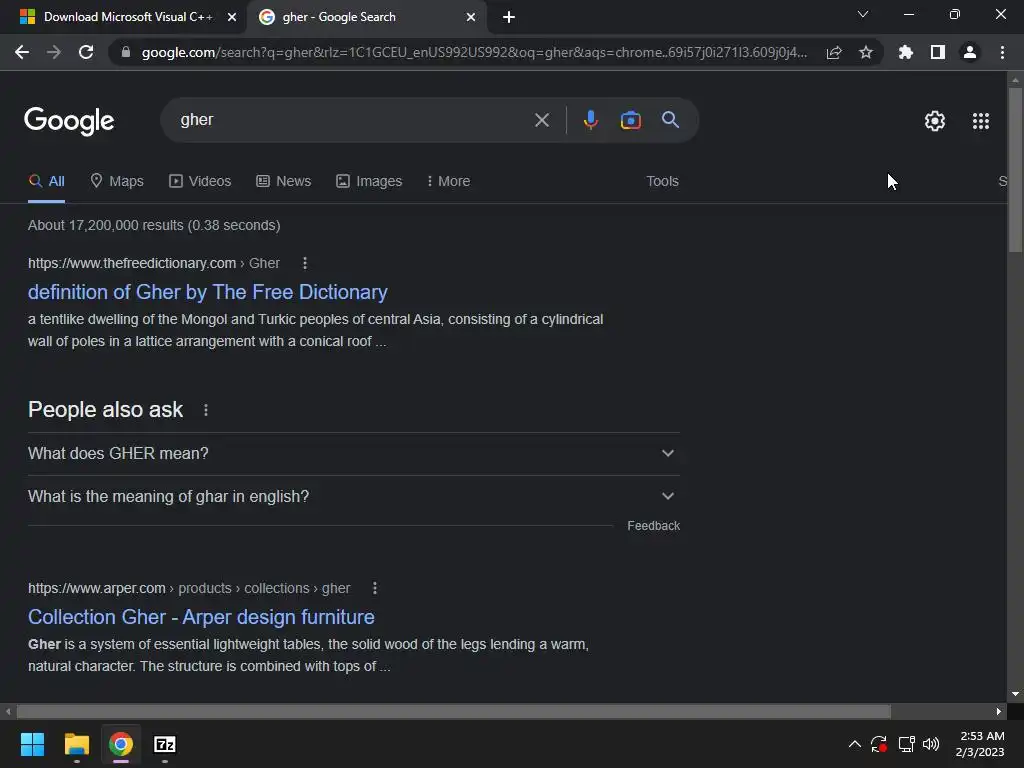Open 'definition of Gher by The Free Dictionary'
The width and height of the screenshot is (1024, 768).
(208, 292)
